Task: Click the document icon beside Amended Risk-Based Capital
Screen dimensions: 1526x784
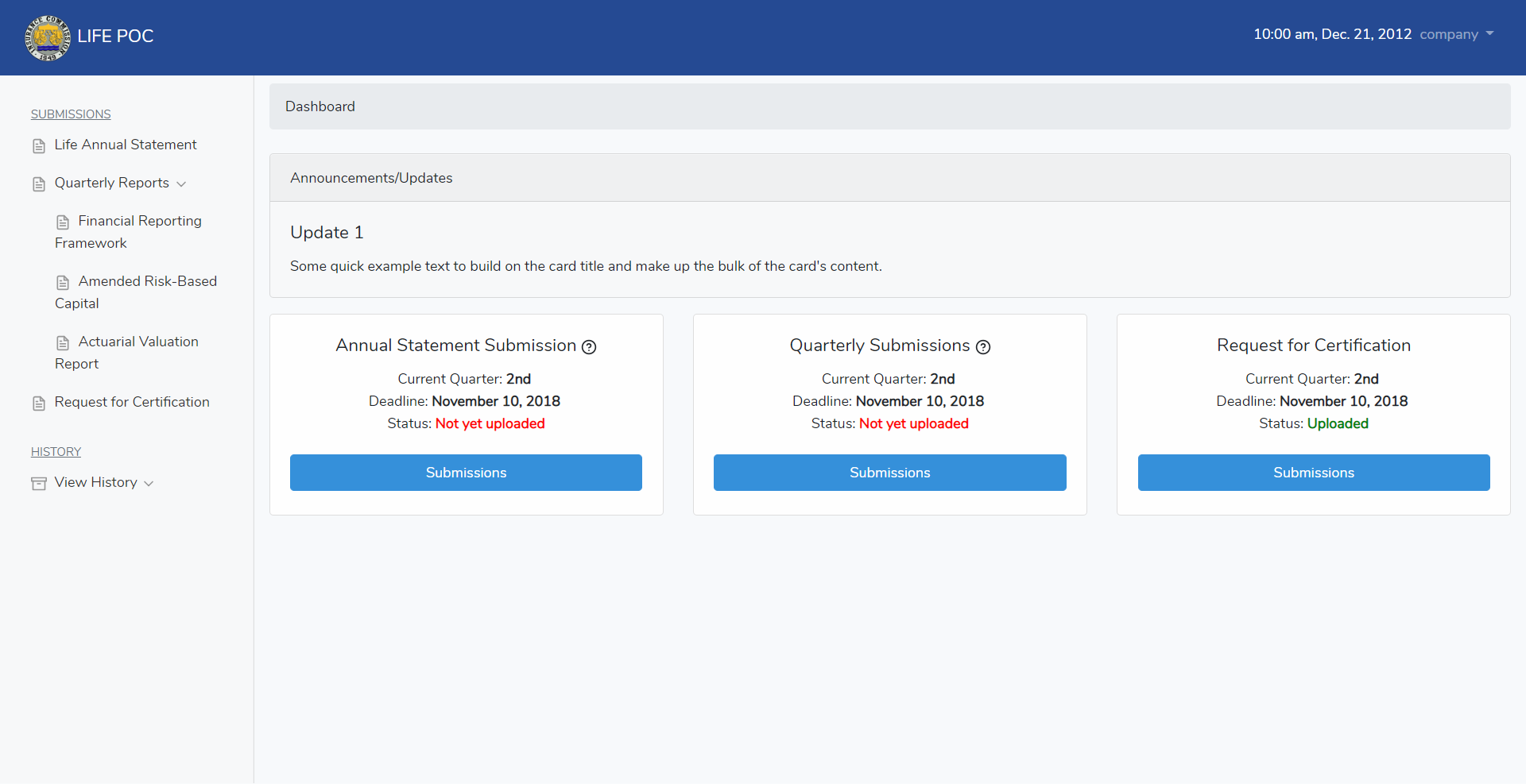Action: [63, 283]
